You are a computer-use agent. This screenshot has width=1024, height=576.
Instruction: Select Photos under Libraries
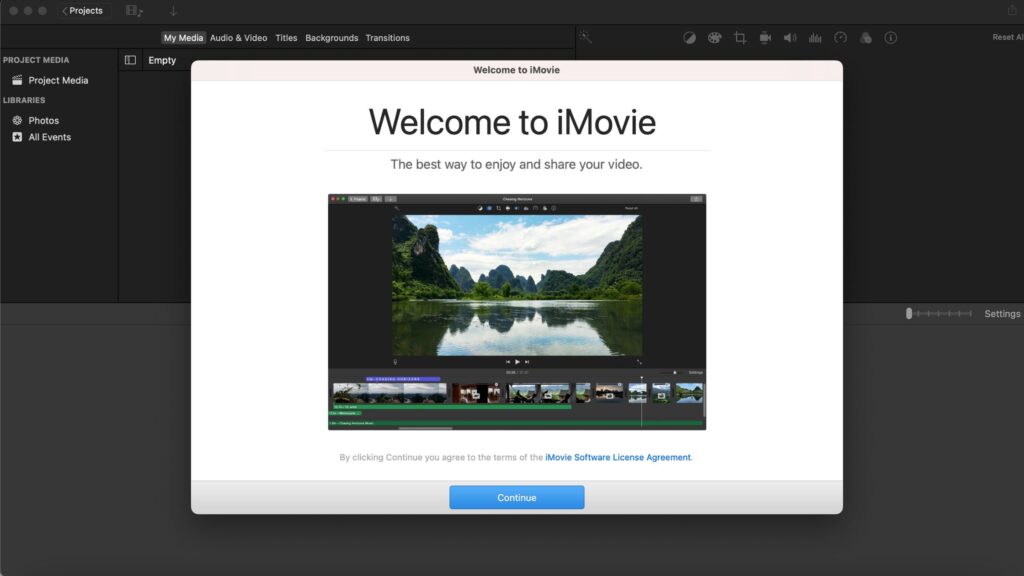pyautogui.click(x=44, y=119)
